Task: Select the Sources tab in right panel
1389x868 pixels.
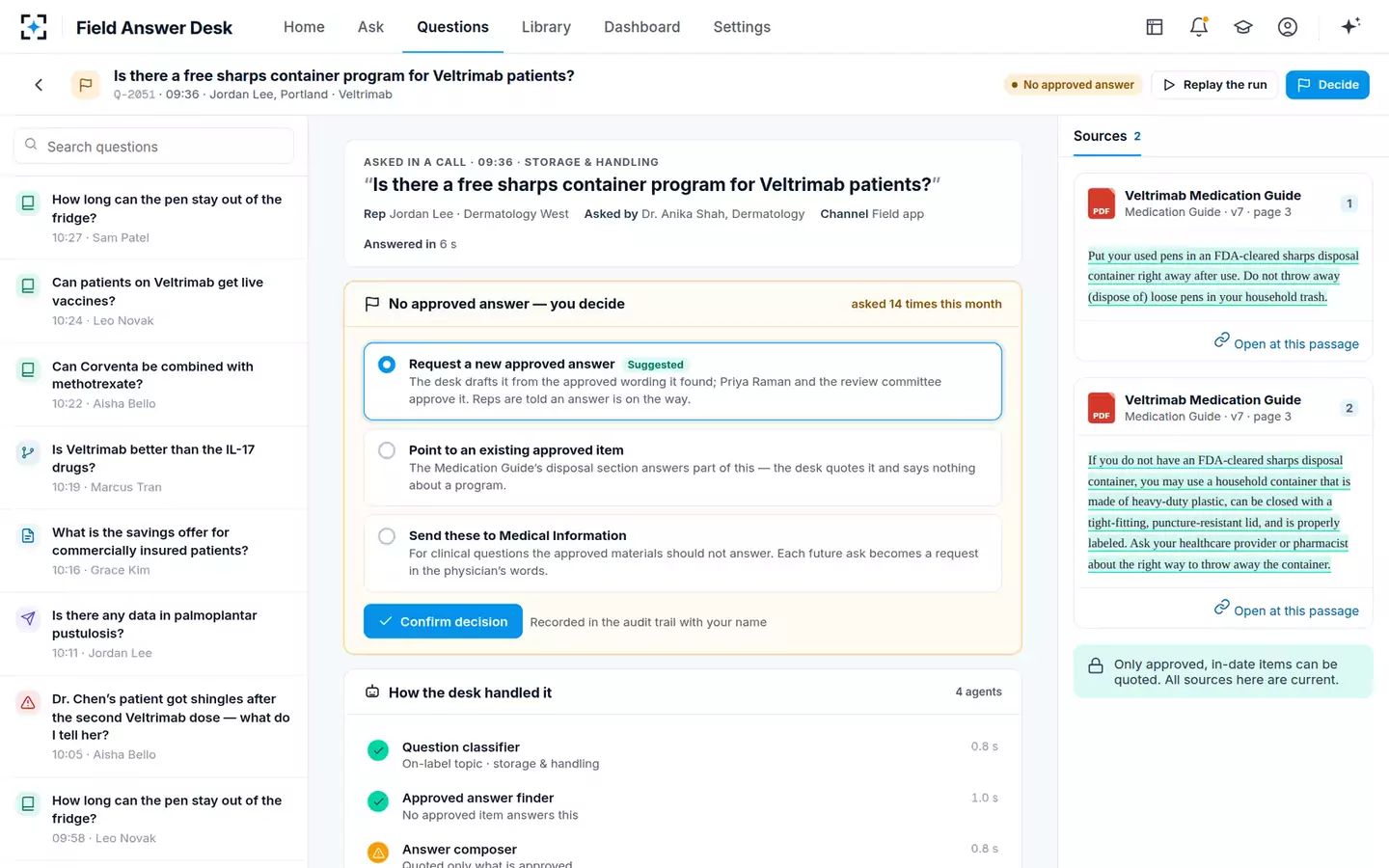Action: click(1107, 136)
